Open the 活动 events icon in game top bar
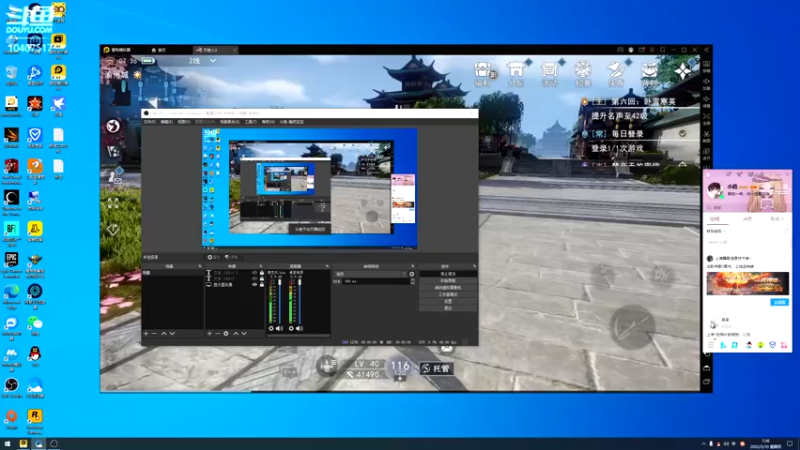The height and width of the screenshot is (450, 800). [x=549, y=74]
